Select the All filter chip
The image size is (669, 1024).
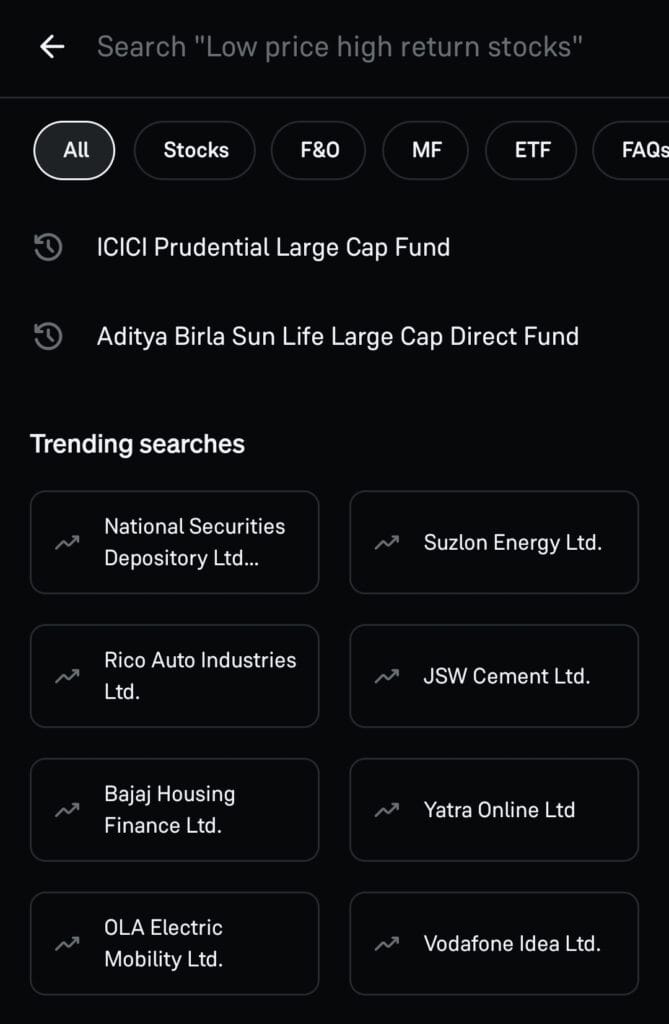coord(75,150)
